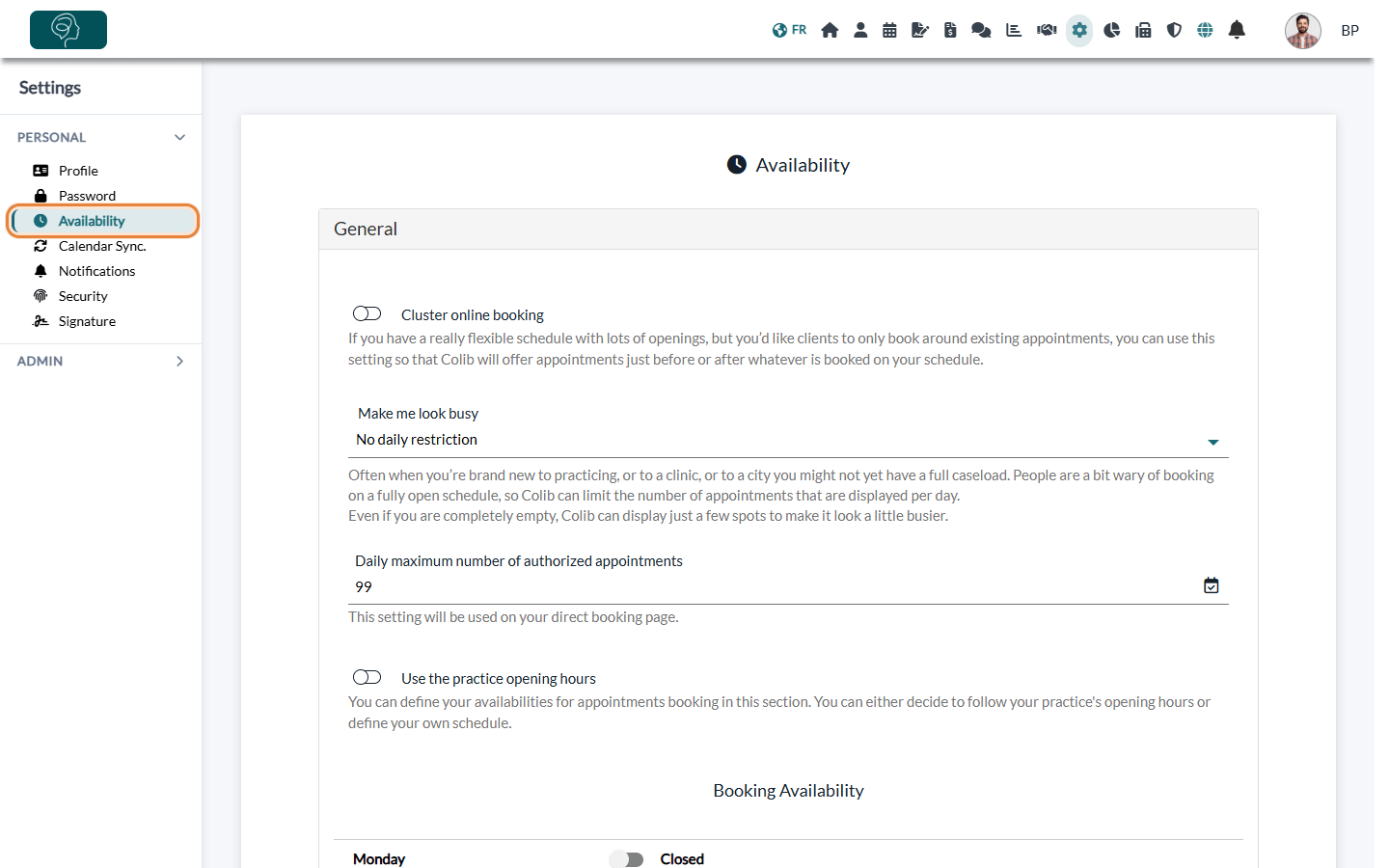Click the user avatar photo
The height and width of the screenshot is (868, 1389).
coord(1302,31)
